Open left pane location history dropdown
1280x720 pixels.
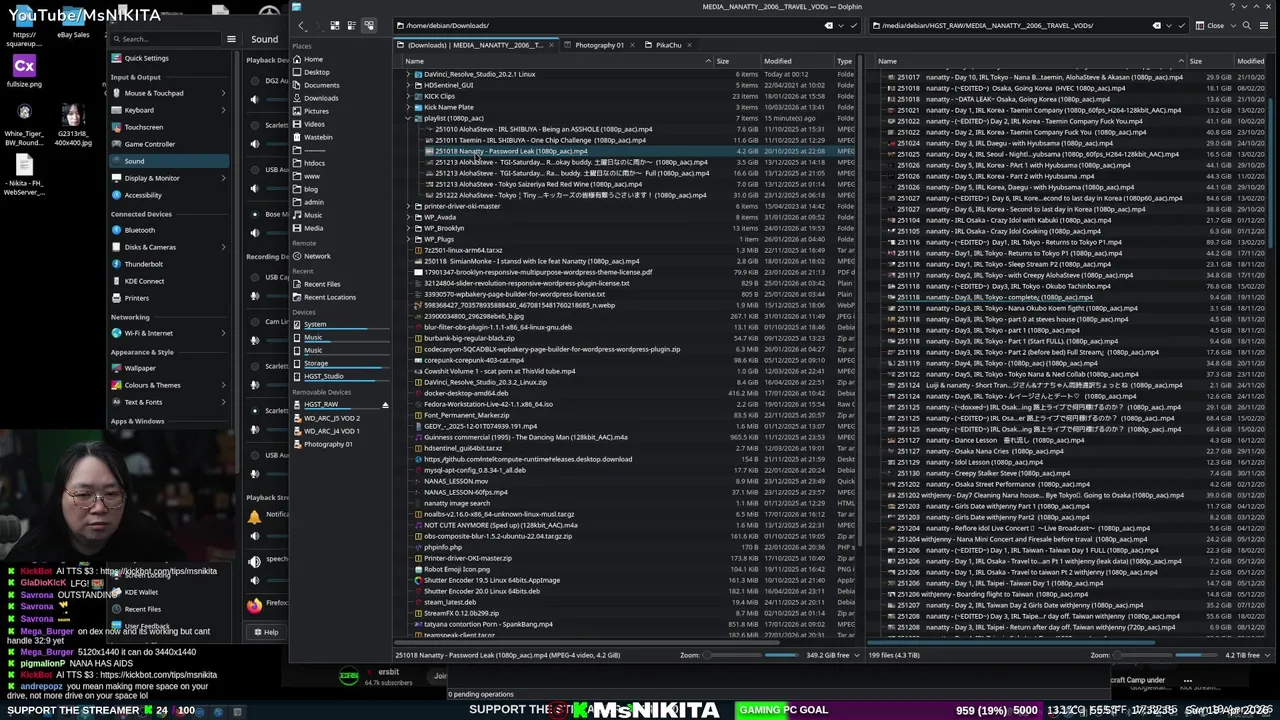(841, 25)
